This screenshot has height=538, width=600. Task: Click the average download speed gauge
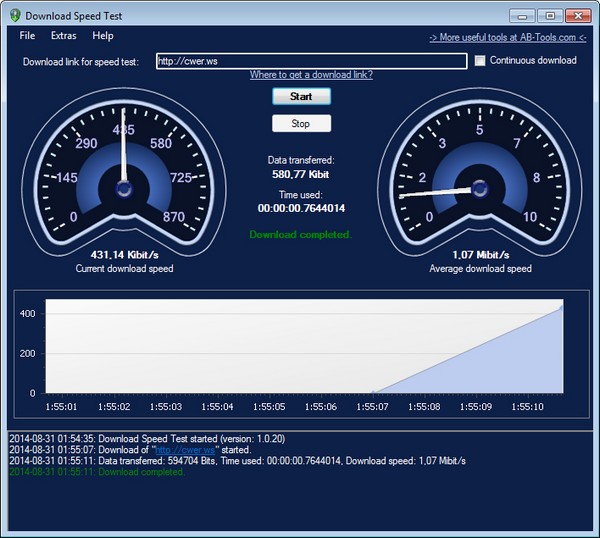point(479,178)
